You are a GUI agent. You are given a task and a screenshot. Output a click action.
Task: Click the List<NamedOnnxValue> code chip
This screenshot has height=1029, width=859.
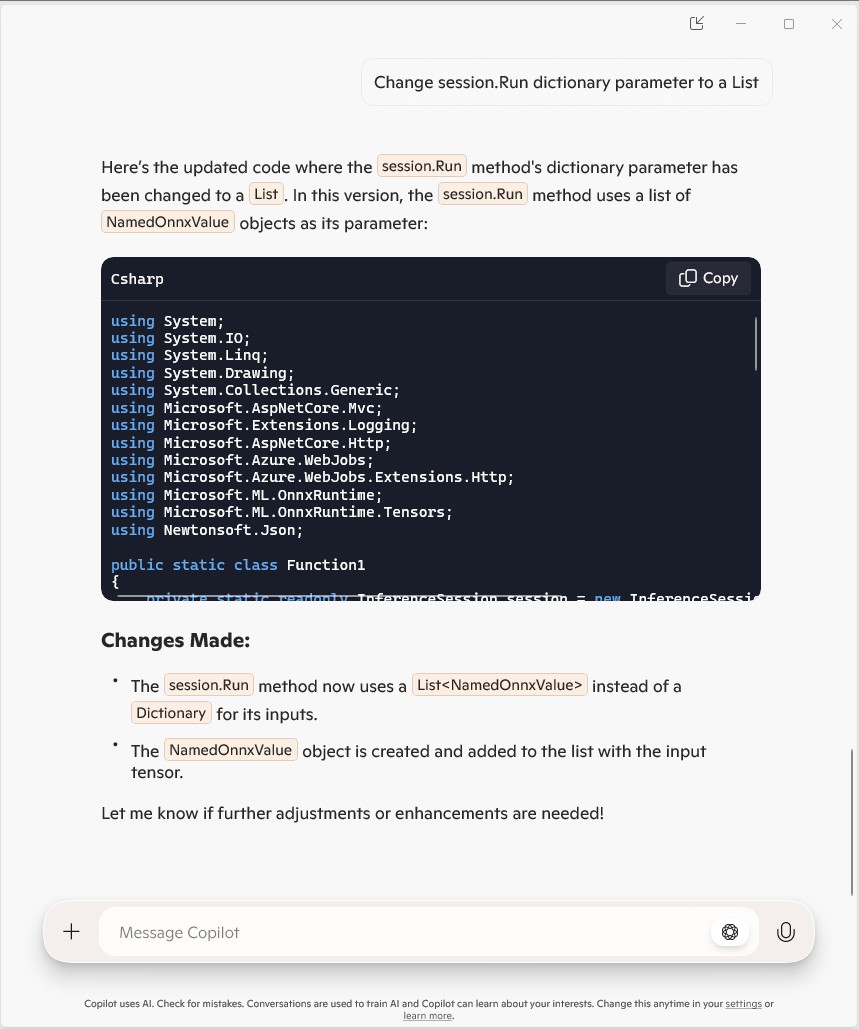point(499,685)
